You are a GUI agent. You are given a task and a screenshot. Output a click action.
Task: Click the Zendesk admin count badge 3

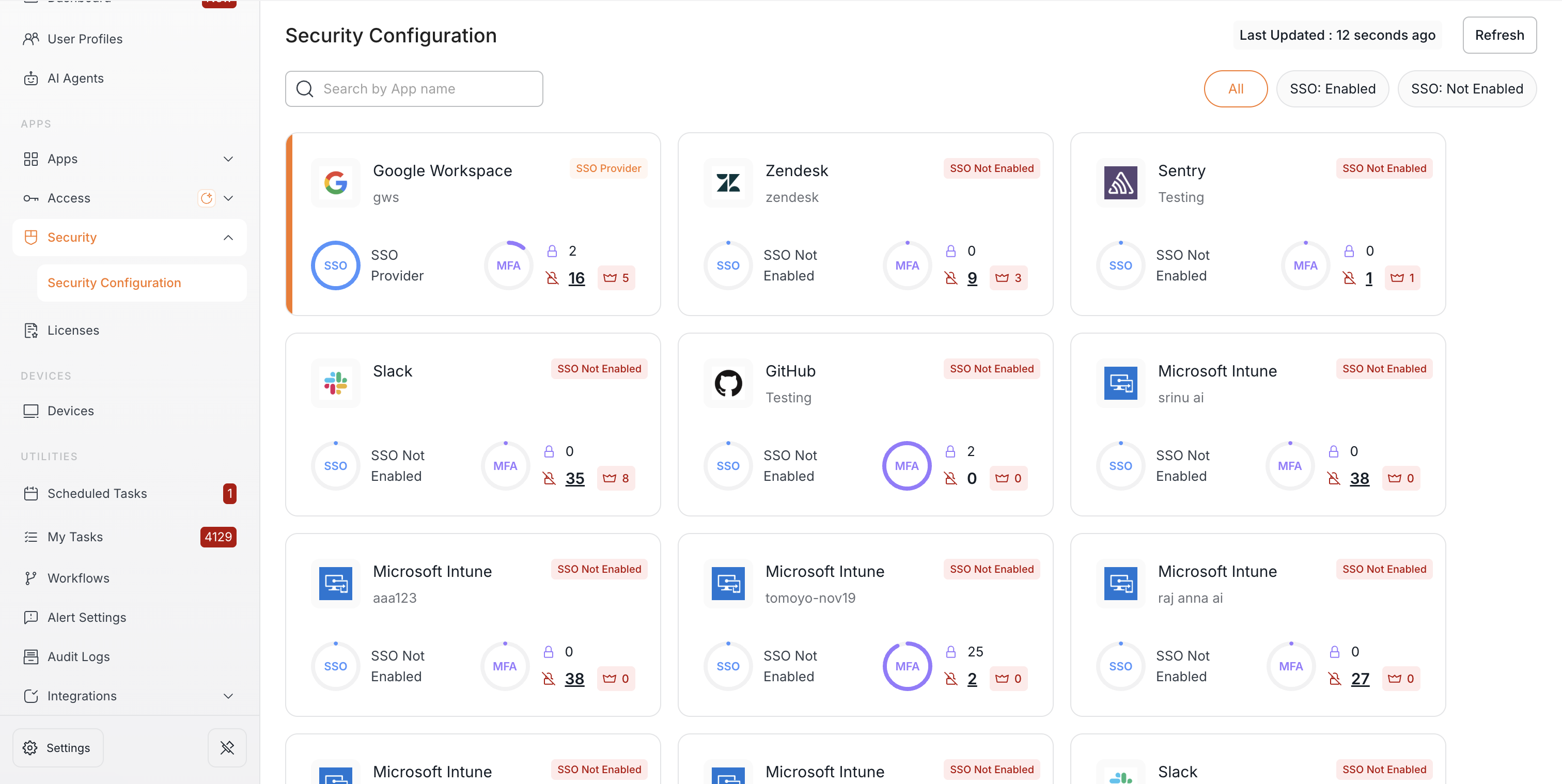point(1008,278)
